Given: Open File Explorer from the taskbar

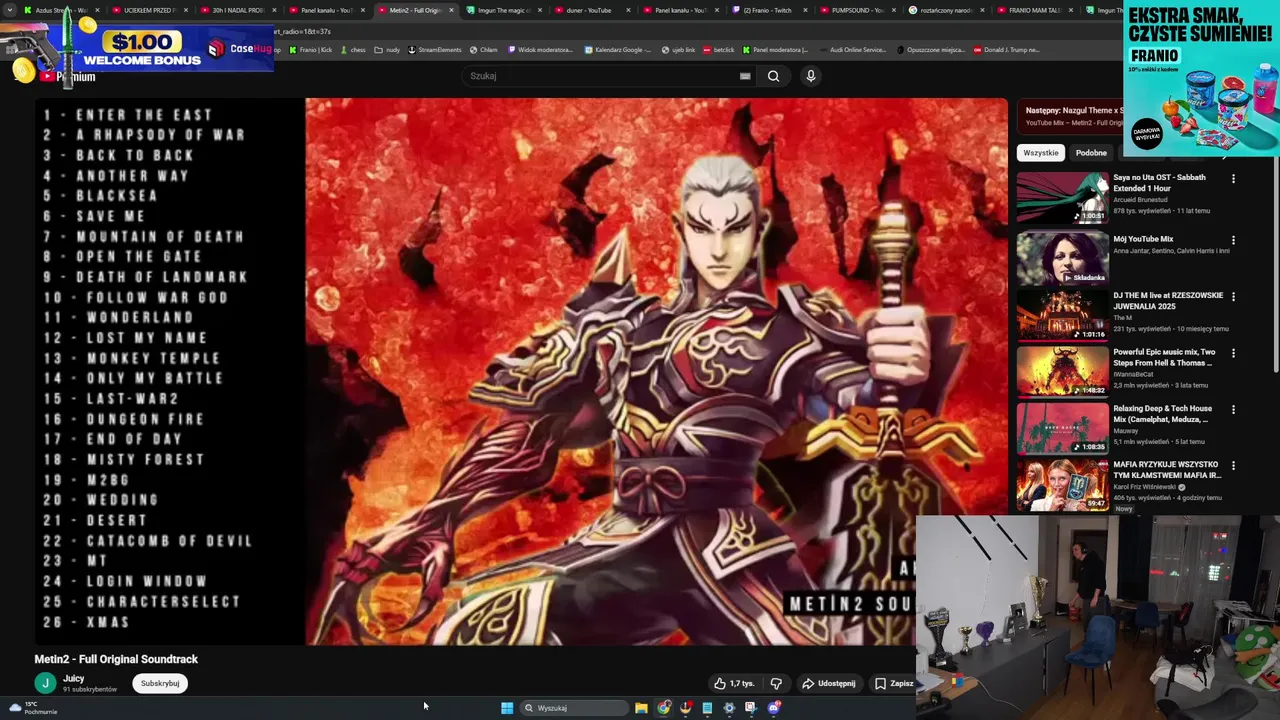Looking at the screenshot, I should [x=641, y=708].
